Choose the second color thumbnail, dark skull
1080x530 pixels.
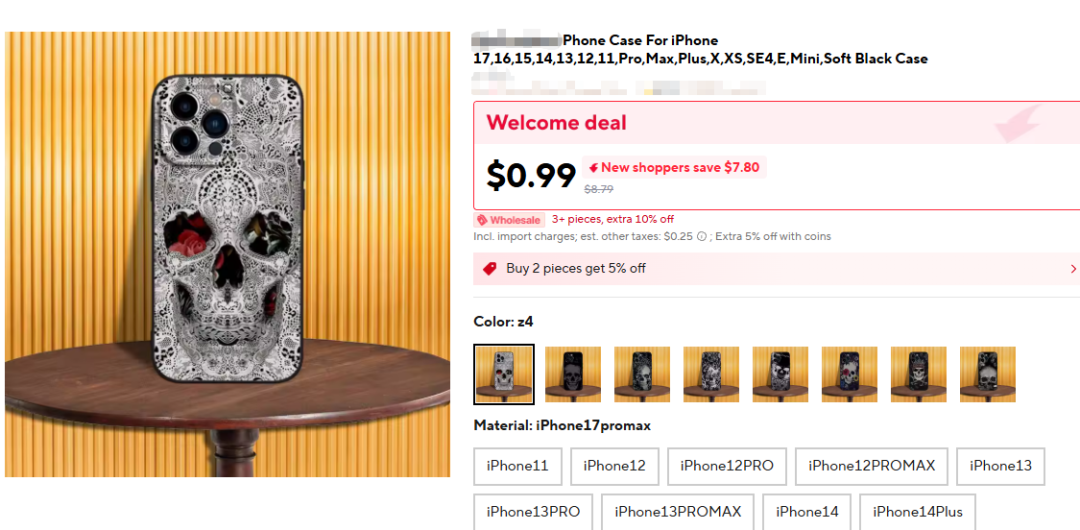[573, 374]
